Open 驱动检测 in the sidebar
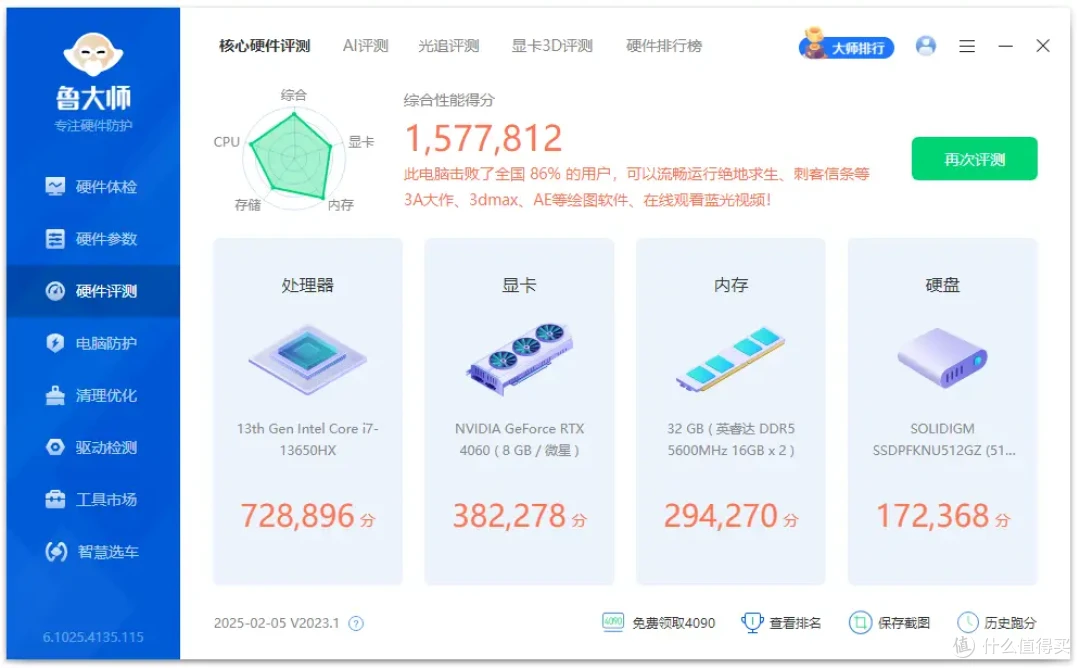The height and width of the screenshot is (668, 1080). pos(93,448)
